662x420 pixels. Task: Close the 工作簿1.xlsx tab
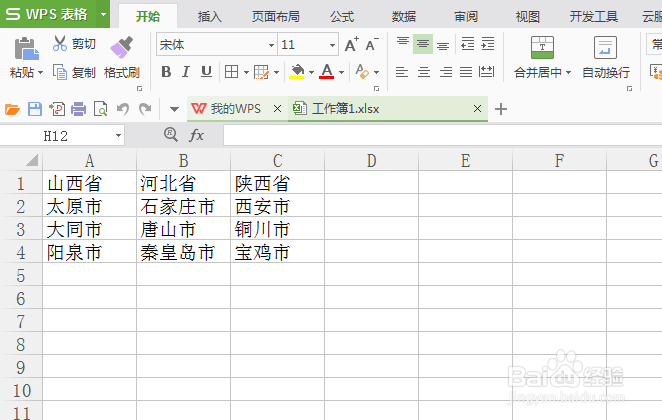pyautogui.click(x=478, y=109)
